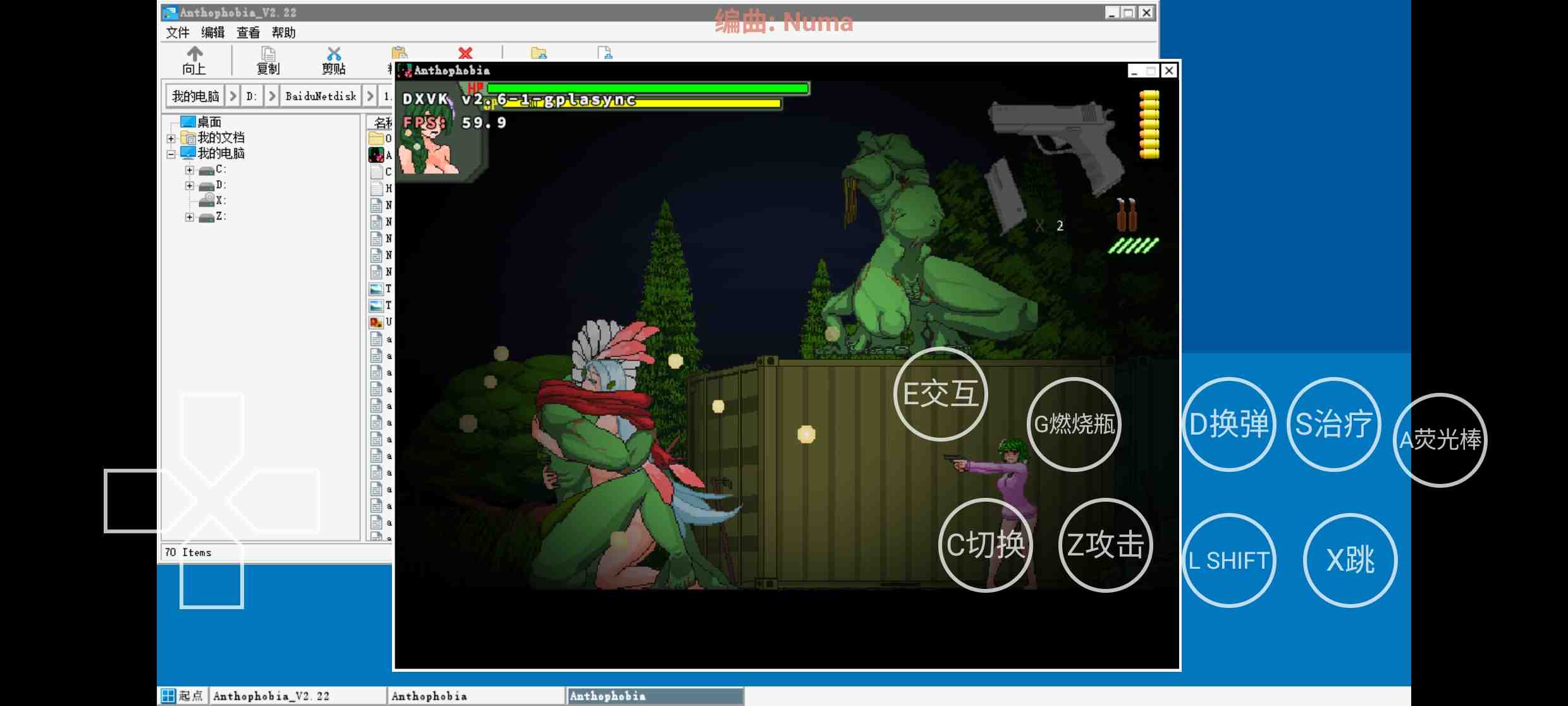Tap the Z攻击 attack overlay button

[x=1106, y=545]
